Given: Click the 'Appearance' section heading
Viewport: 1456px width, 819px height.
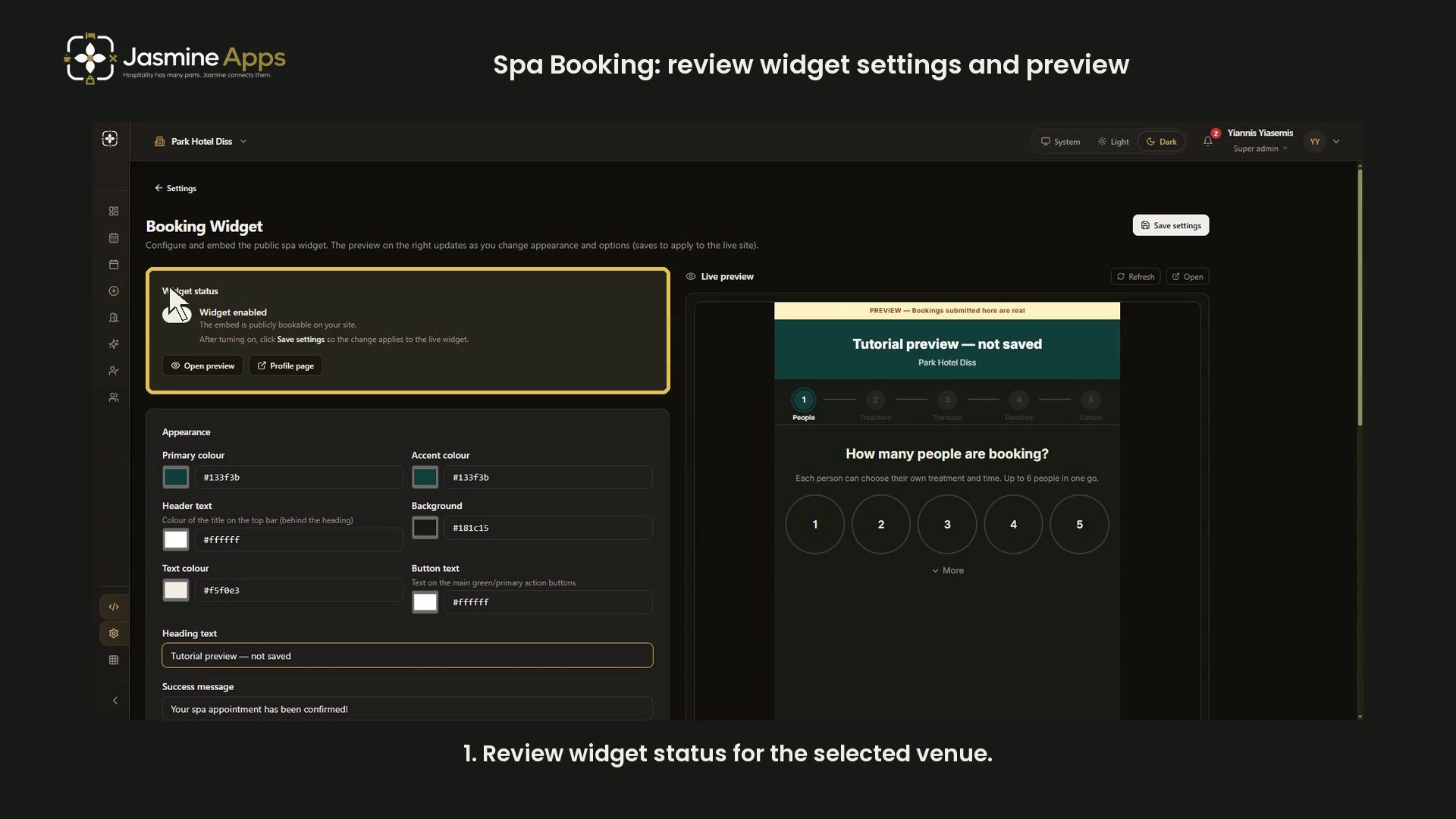Looking at the screenshot, I should coord(186,432).
